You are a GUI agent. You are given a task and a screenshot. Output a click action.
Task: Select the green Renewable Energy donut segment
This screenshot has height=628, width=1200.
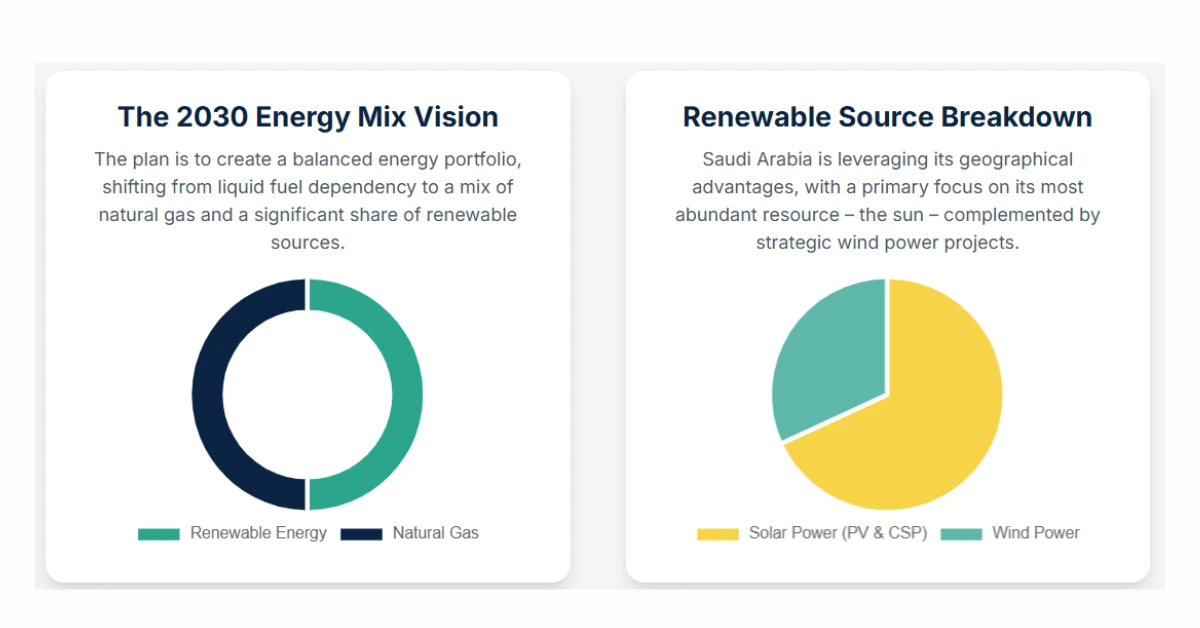coord(407,394)
